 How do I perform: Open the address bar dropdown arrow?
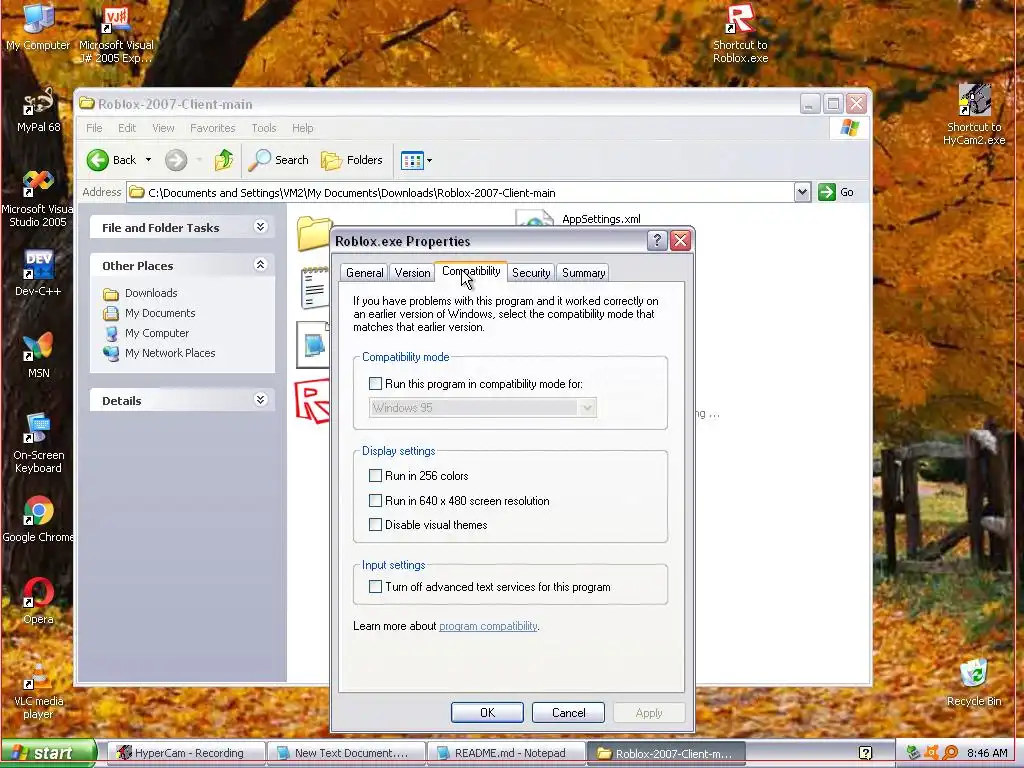point(803,192)
